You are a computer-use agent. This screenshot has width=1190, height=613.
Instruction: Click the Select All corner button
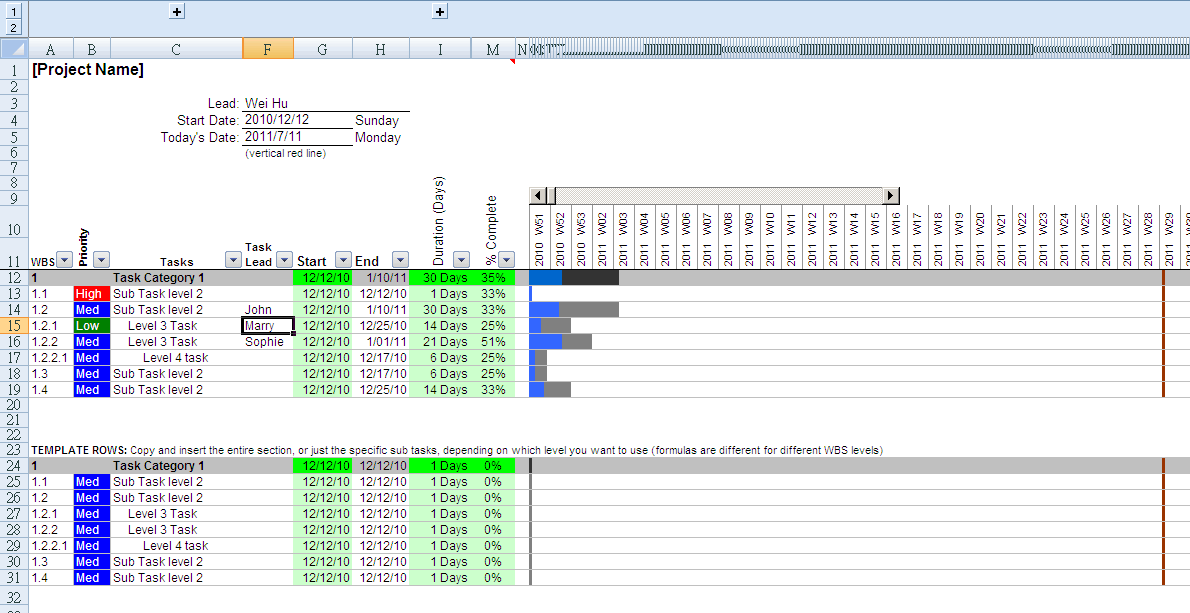(x=14, y=49)
